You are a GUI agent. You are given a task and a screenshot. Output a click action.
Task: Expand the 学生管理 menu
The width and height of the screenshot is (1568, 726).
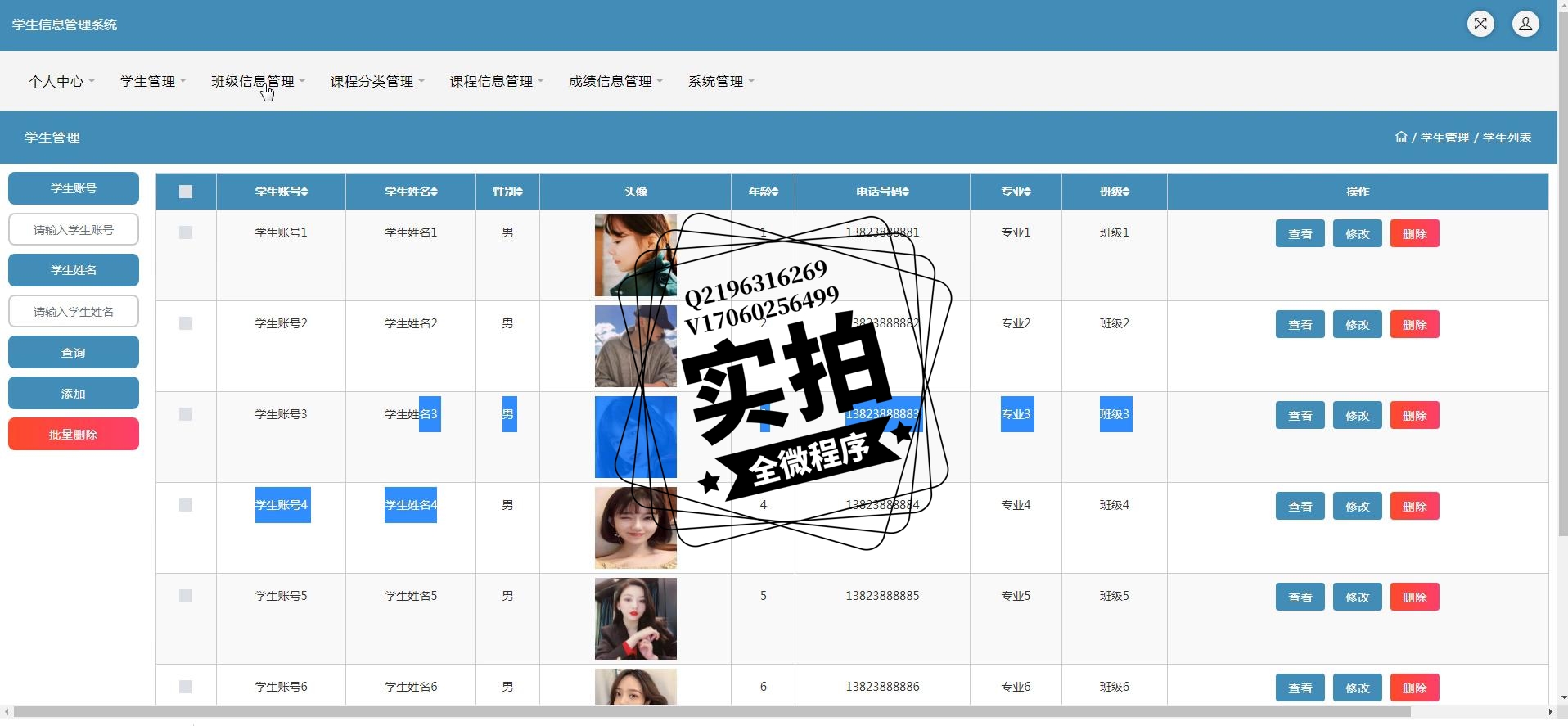(154, 81)
